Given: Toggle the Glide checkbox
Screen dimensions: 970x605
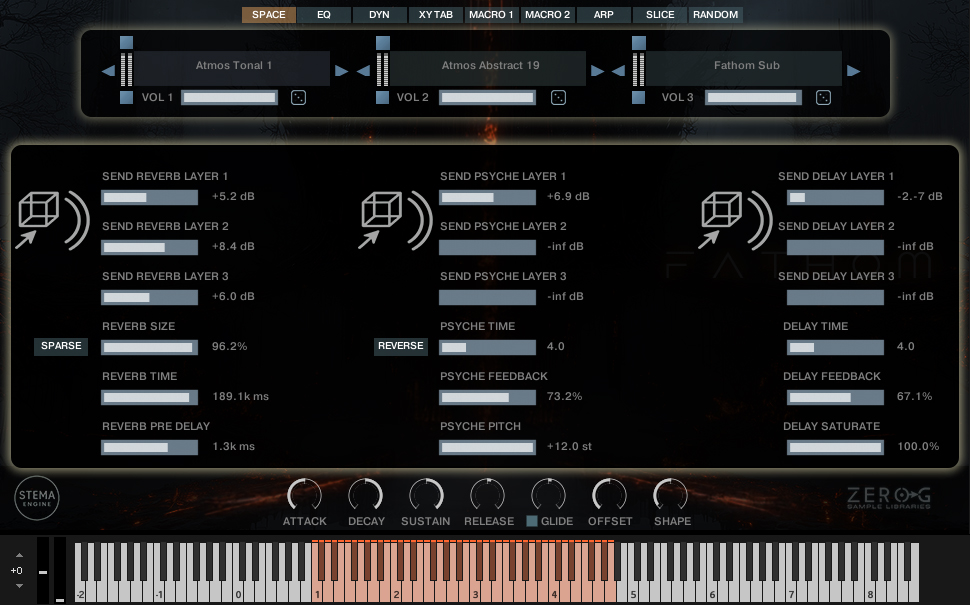Looking at the screenshot, I should (x=532, y=521).
